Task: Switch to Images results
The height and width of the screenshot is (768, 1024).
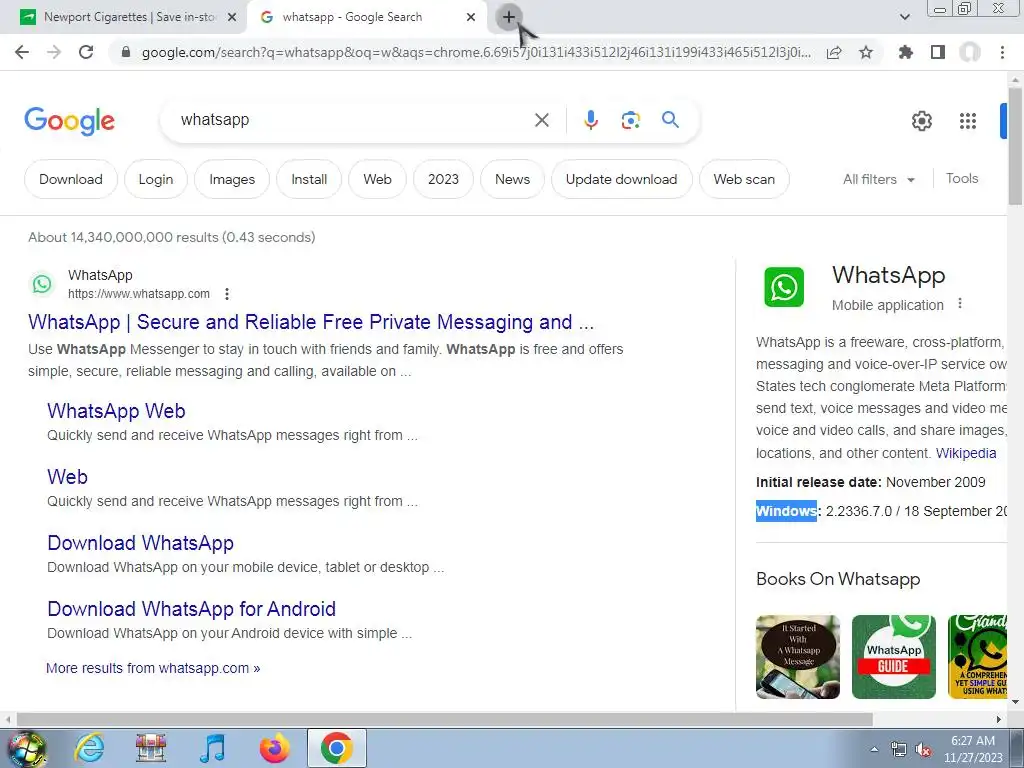Action: click(x=232, y=179)
